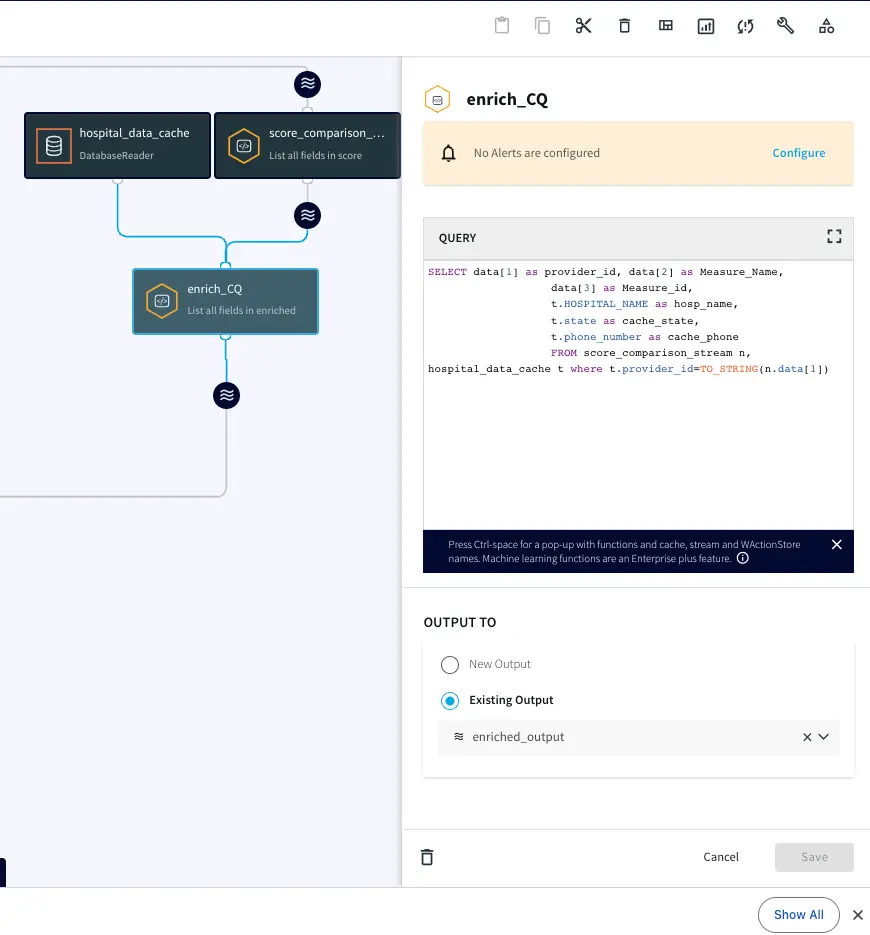This screenshot has width=870, height=935.
Task: Click the wrench settings icon in toolbar
Action: 786,26
